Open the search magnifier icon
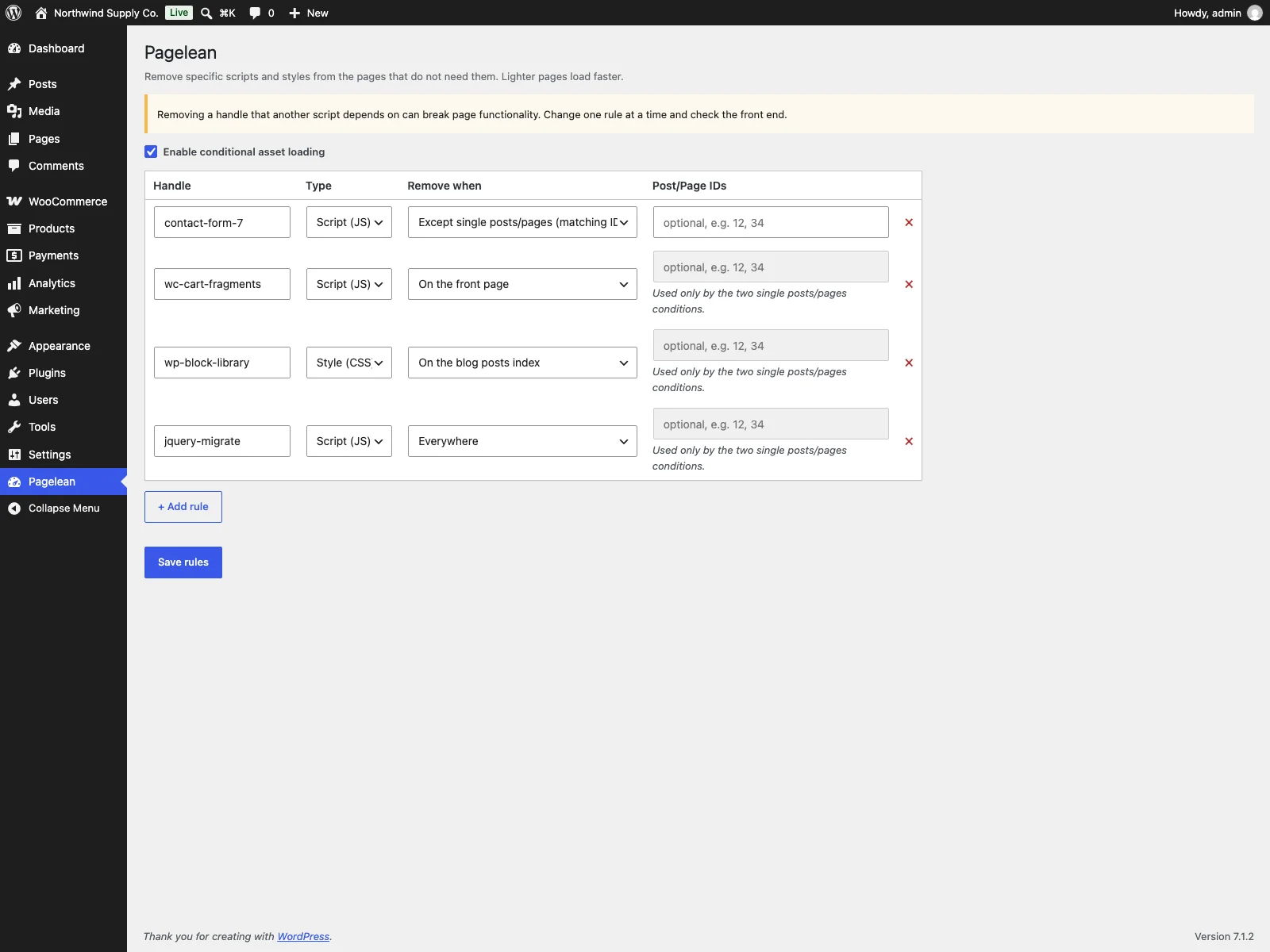 tap(206, 13)
